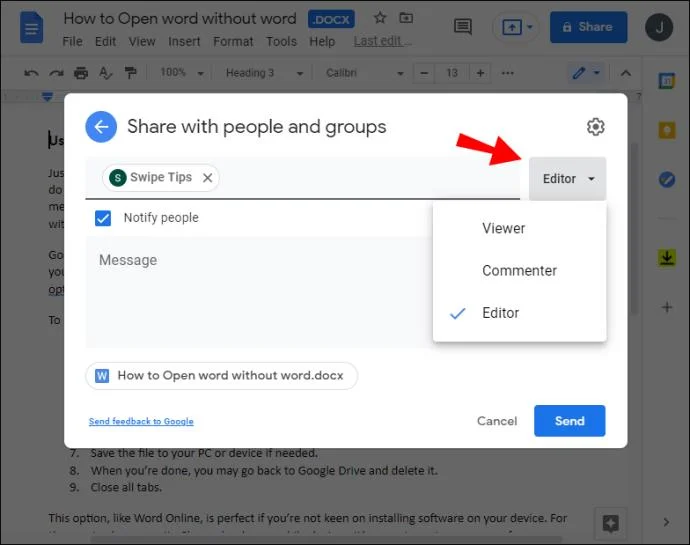This screenshot has width=690, height=545.
Task: Open the Tools menu
Action: (x=281, y=41)
